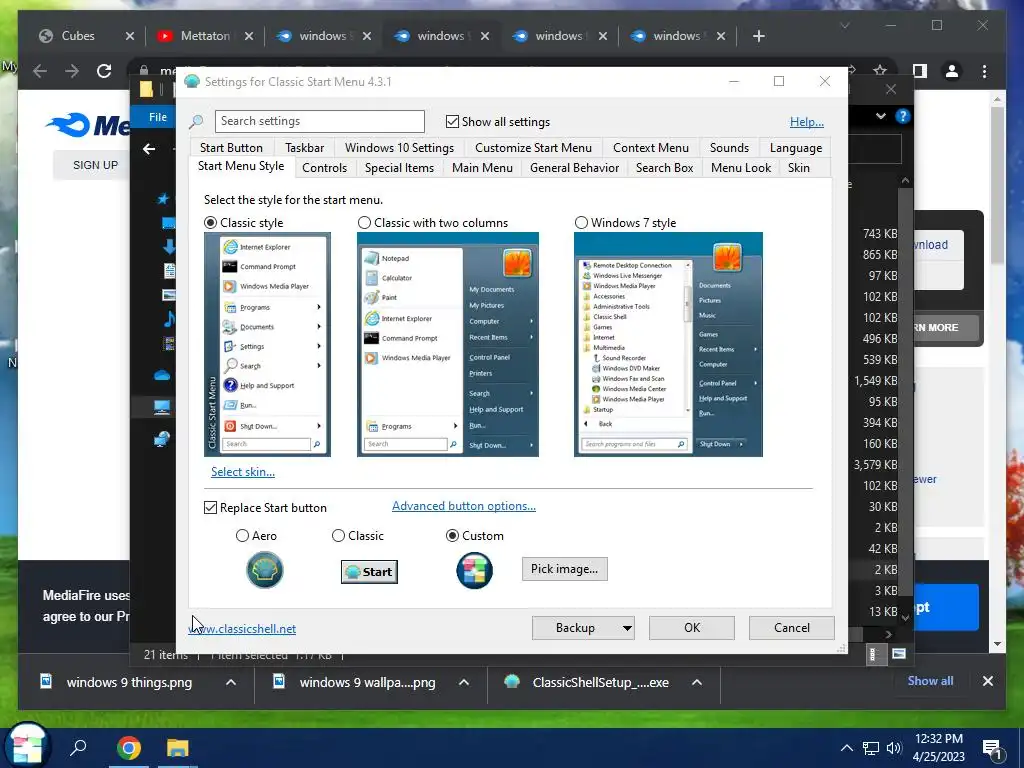The width and height of the screenshot is (1024, 768).
Task: Open Advanced button options link
Action: point(464,506)
